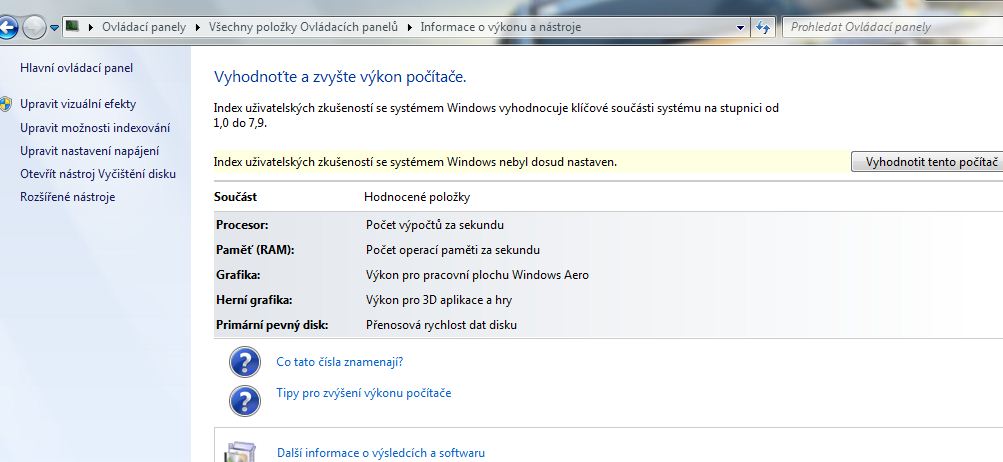Click the Forward navigation arrow button
Screen dimensions: 1003x462
click(33, 28)
